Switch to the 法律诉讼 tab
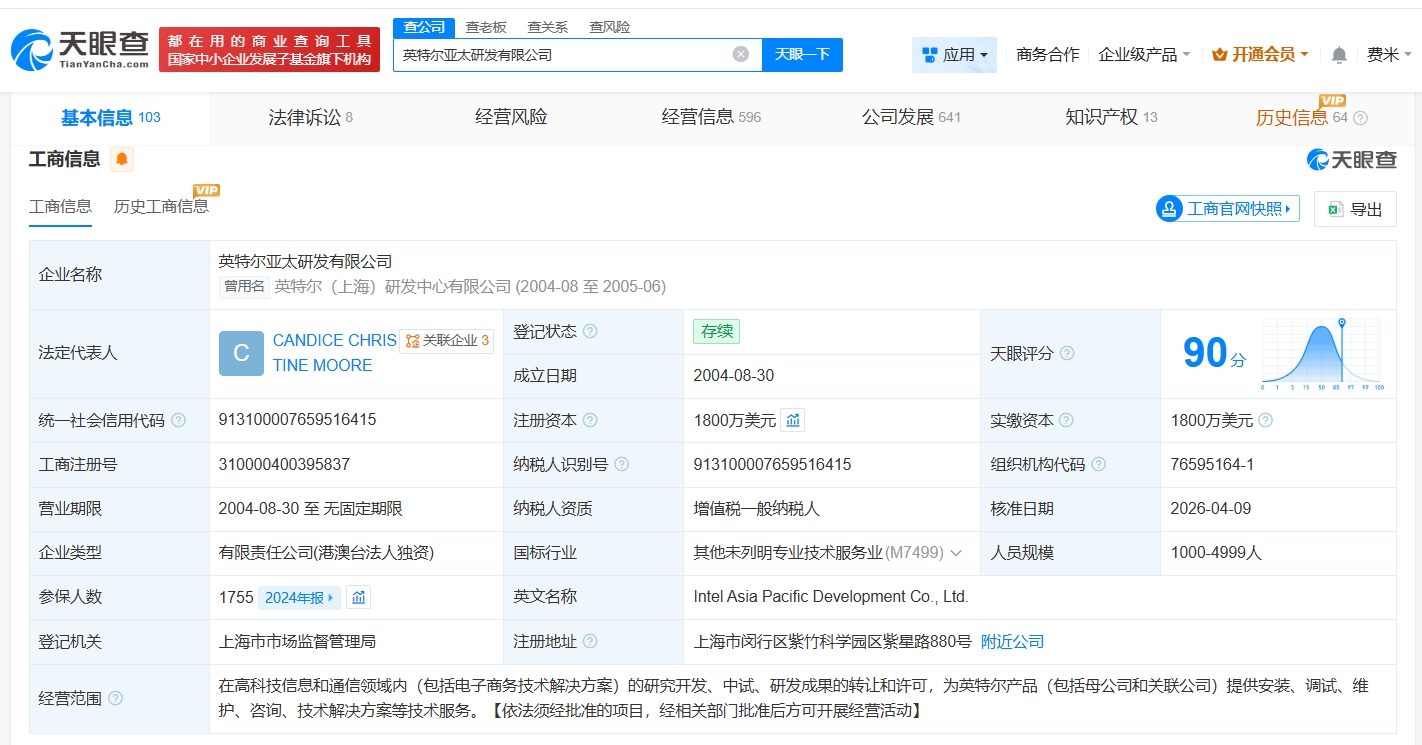The width and height of the screenshot is (1422, 745). pyautogui.click(x=310, y=117)
